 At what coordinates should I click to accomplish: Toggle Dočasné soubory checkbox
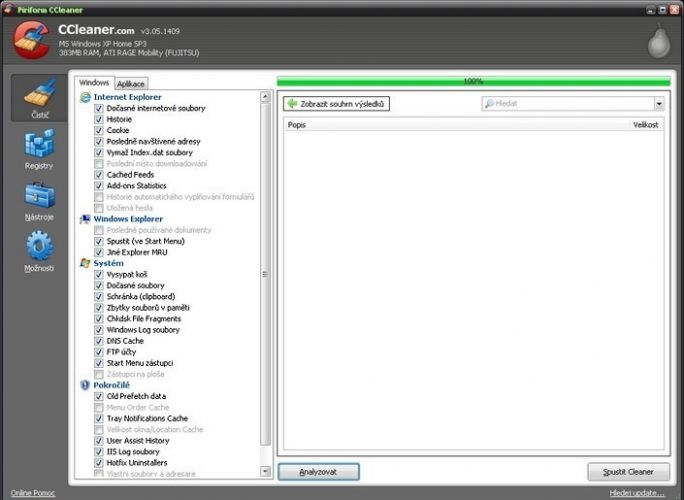99,286
